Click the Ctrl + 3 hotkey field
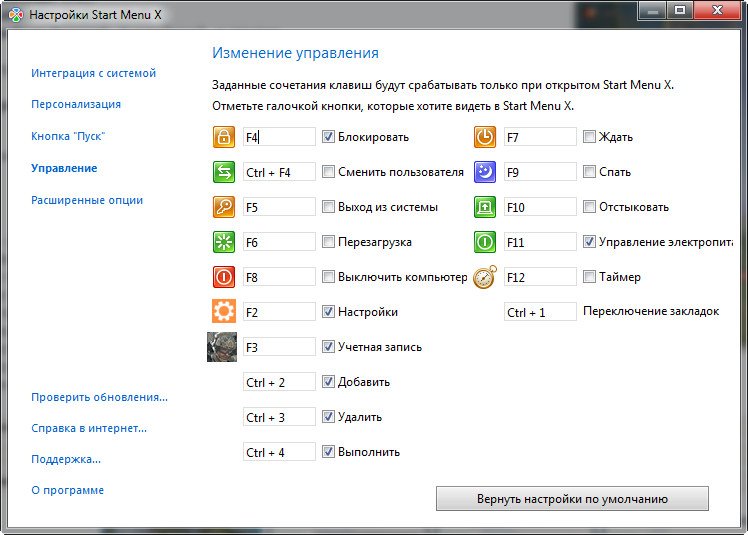Image resolution: width=748 pixels, height=535 pixels. coord(279,417)
